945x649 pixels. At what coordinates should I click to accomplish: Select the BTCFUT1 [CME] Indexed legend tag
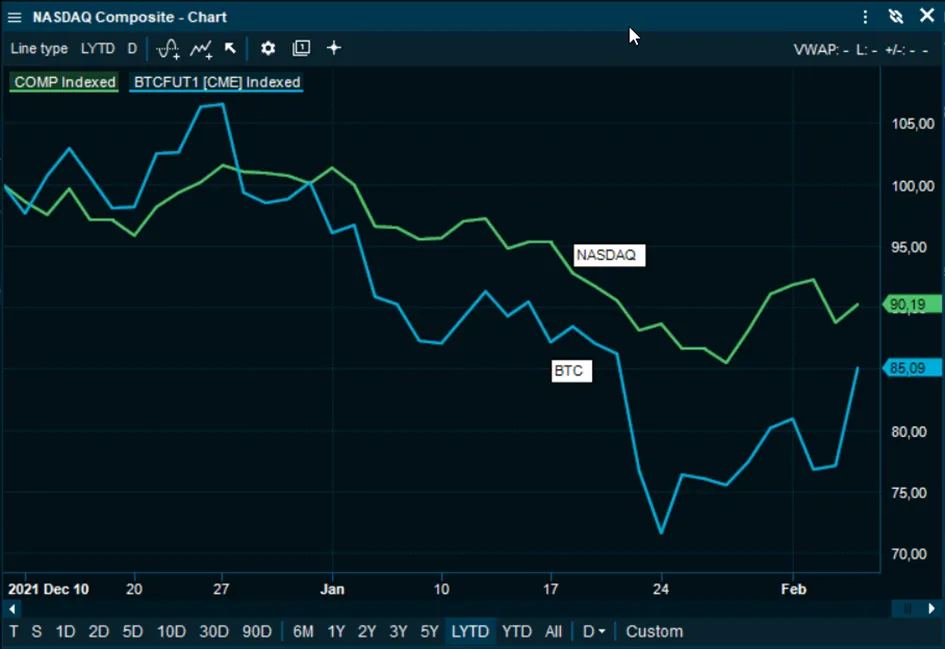[216, 82]
